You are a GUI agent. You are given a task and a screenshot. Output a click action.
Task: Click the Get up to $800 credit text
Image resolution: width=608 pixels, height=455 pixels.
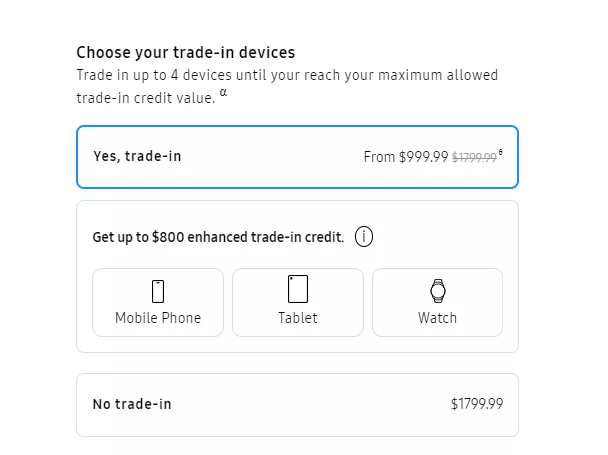click(x=218, y=237)
